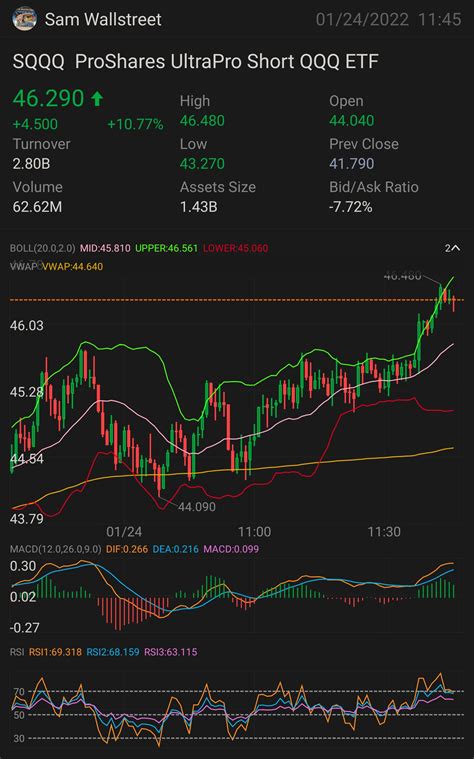Tap the RSI3:63.115 label
This screenshot has width=474, height=759.
170,652
